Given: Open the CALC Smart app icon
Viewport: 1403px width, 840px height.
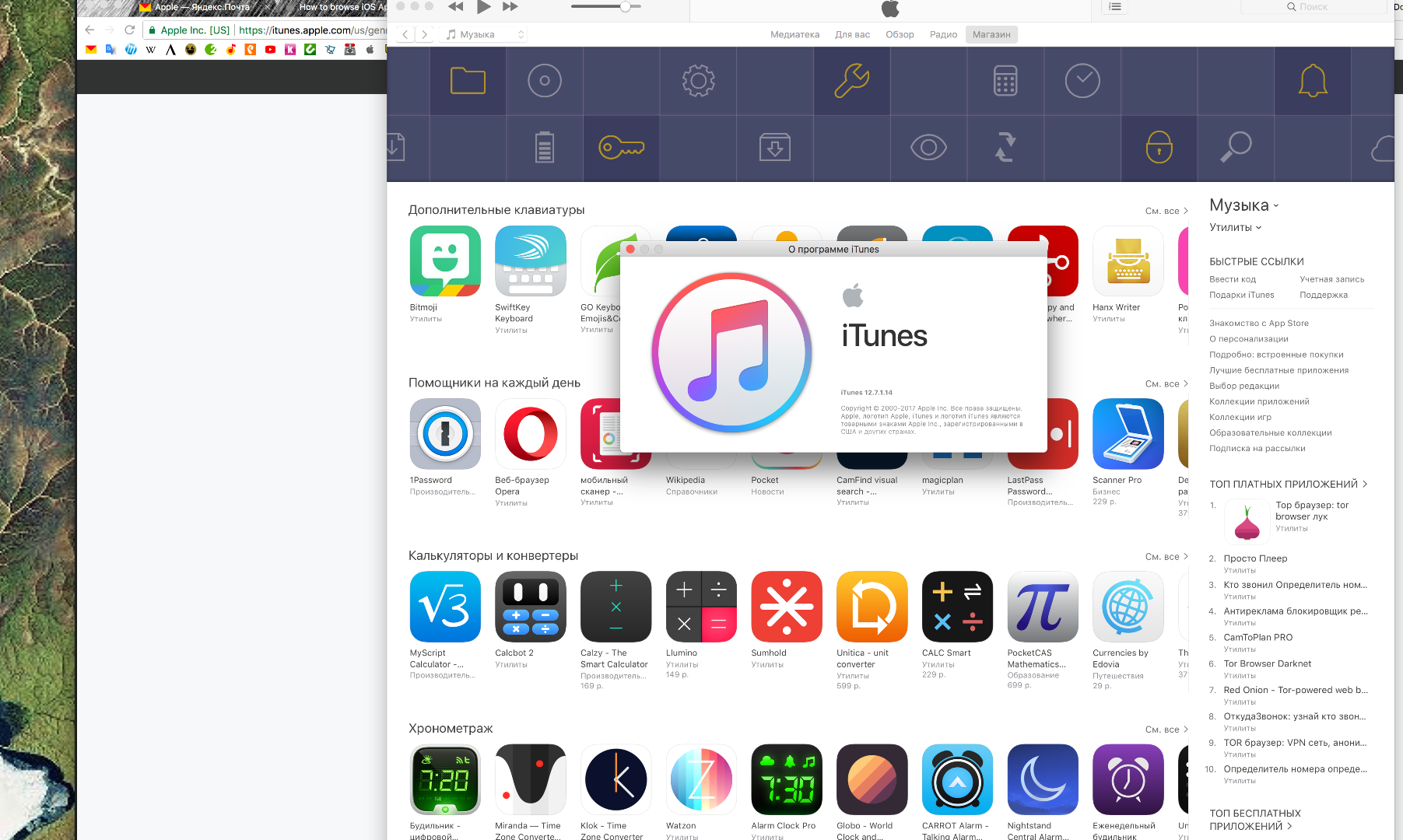Looking at the screenshot, I should 957,607.
